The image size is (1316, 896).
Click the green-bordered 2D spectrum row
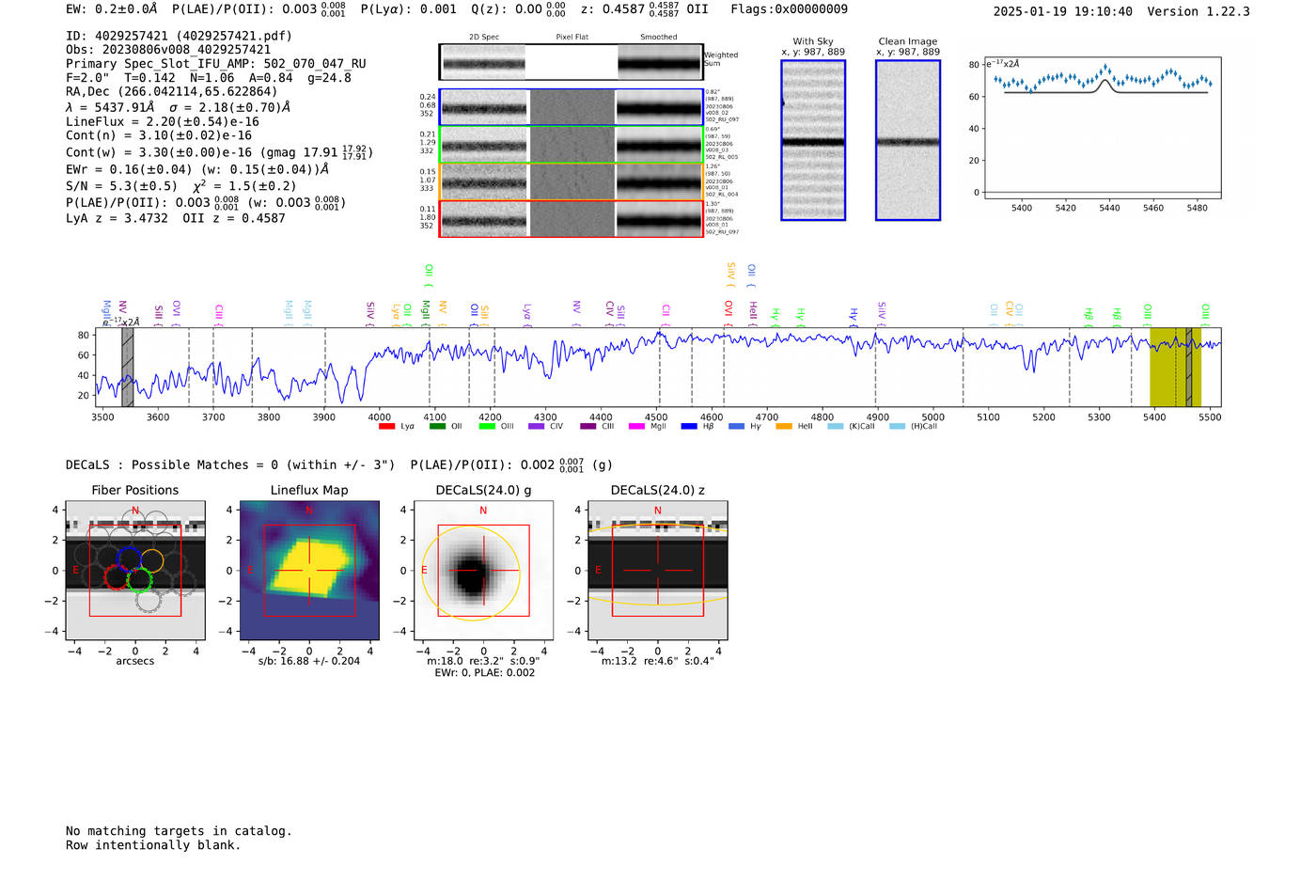pos(572,145)
